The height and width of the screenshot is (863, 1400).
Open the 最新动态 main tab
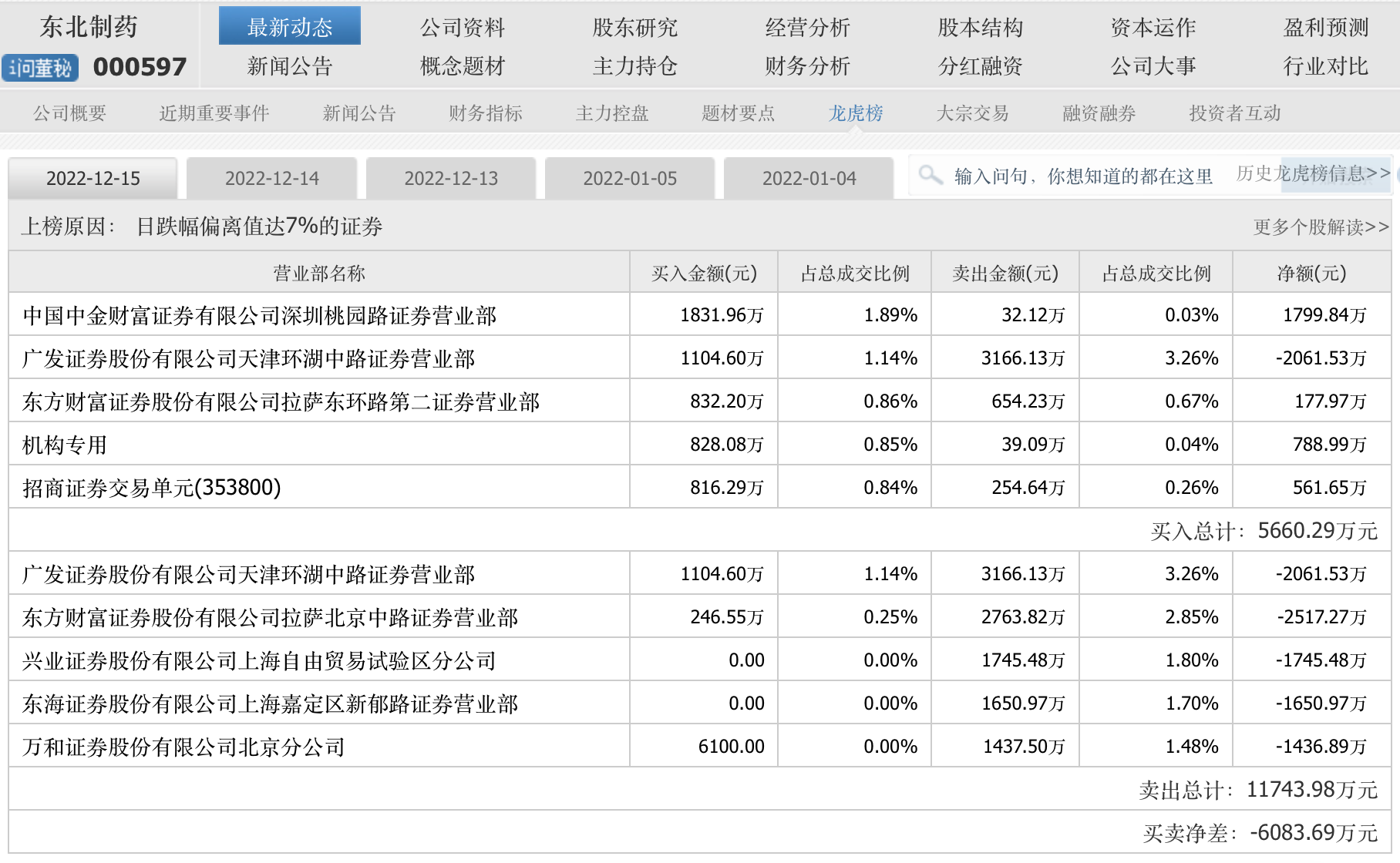coord(289,28)
